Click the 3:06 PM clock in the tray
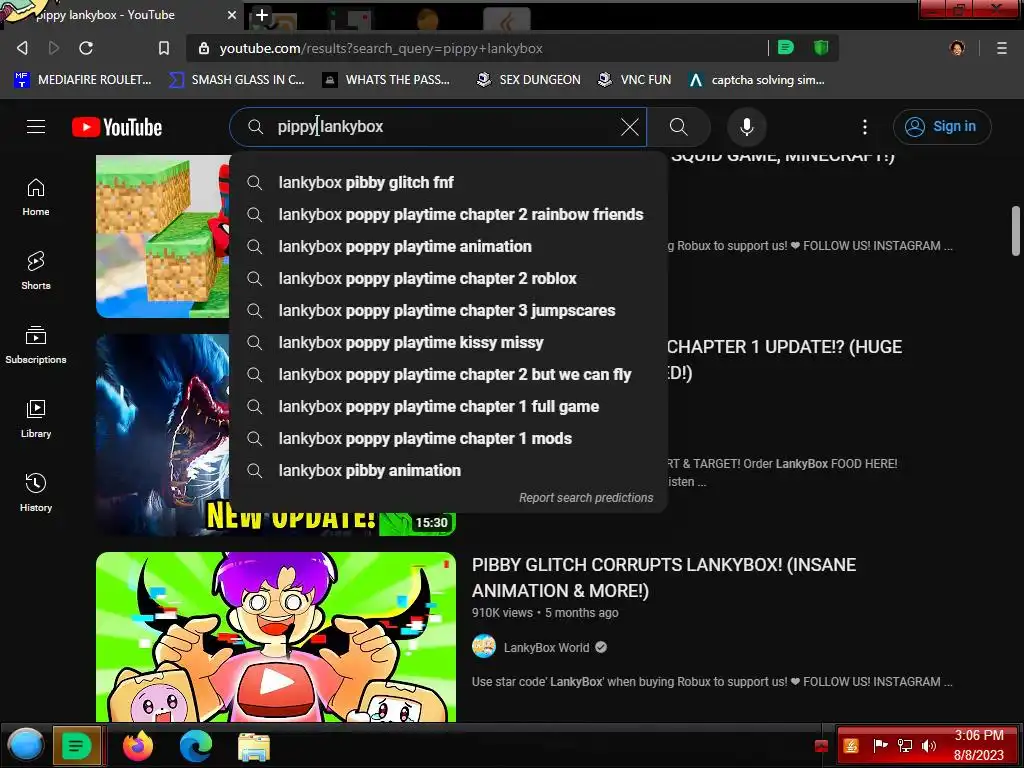The width and height of the screenshot is (1024, 768). coord(978,735)
